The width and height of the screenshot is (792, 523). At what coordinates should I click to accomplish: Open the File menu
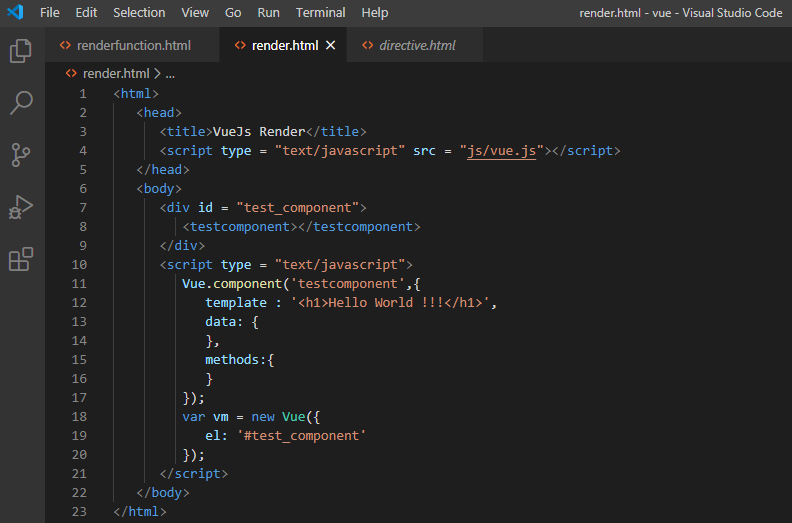pyautogui.click(x=50, y=13)
